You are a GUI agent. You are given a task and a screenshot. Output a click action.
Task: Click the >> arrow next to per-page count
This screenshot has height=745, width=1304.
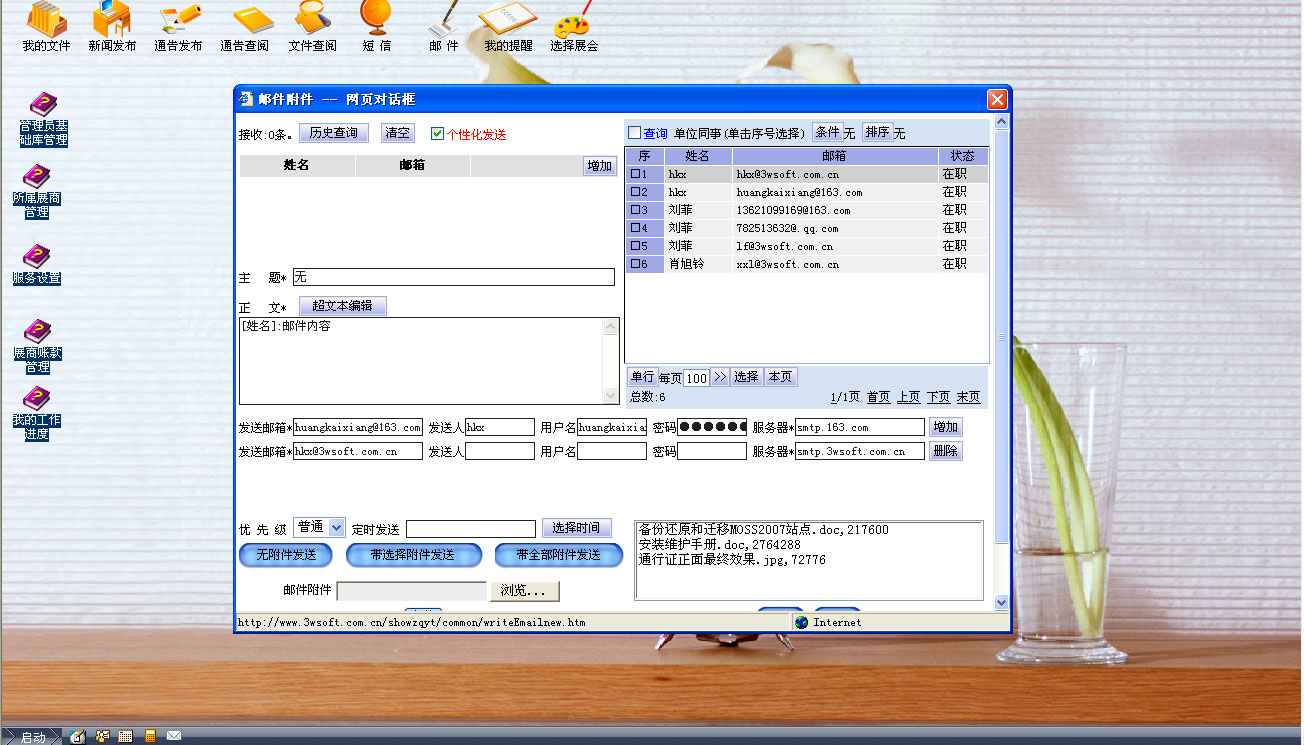click(x=719, y=377)
